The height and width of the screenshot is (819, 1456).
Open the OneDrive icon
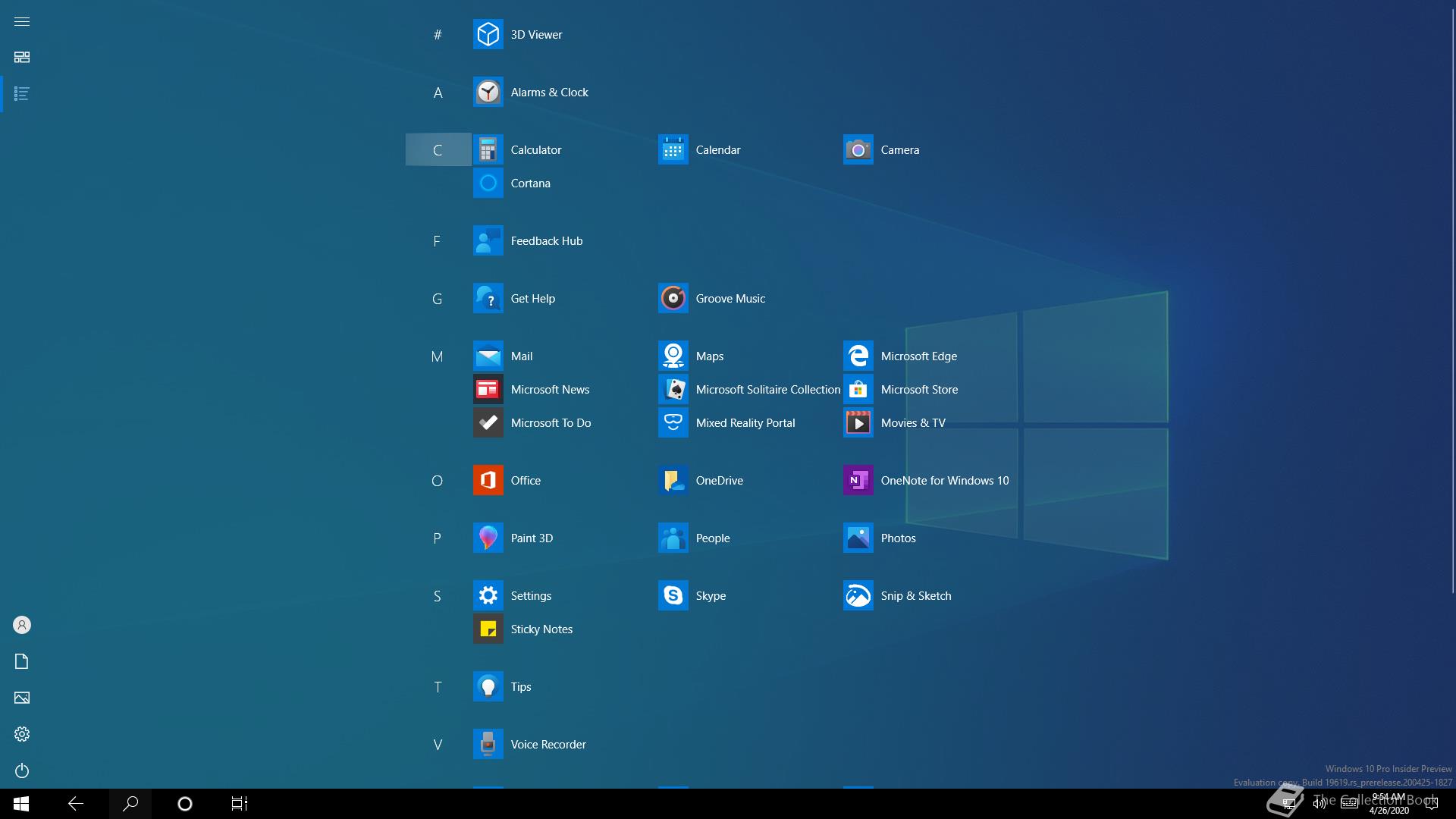[x=673, y=480]
